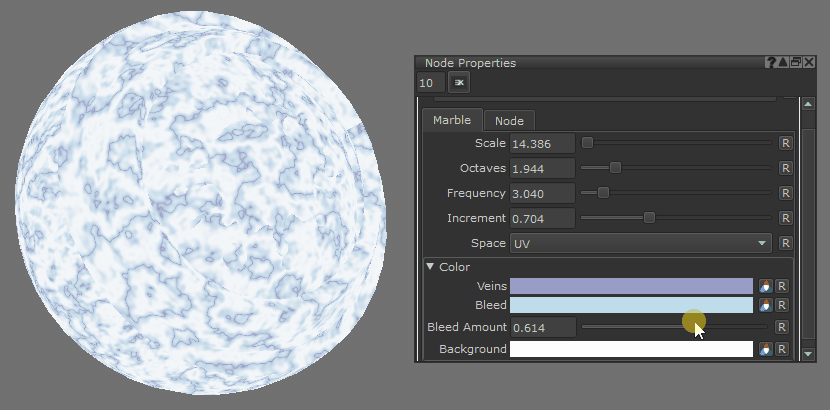This screenshot has height=410, width=830.
Task: Click the Veins color swatch
Action: tap(631, 286)
